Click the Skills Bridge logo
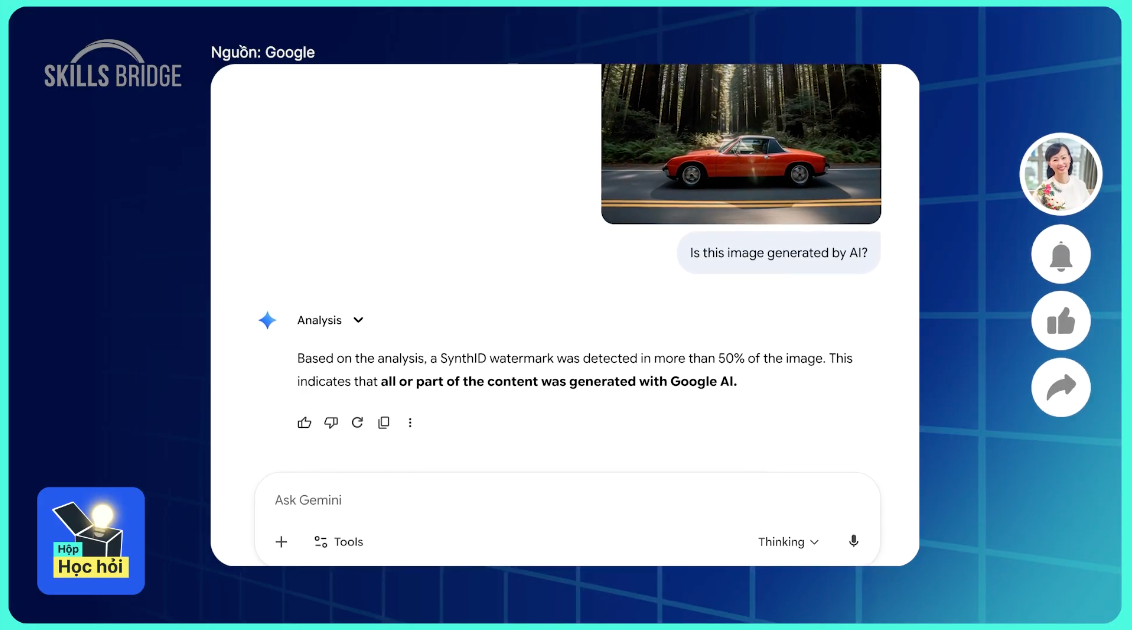 113,65
